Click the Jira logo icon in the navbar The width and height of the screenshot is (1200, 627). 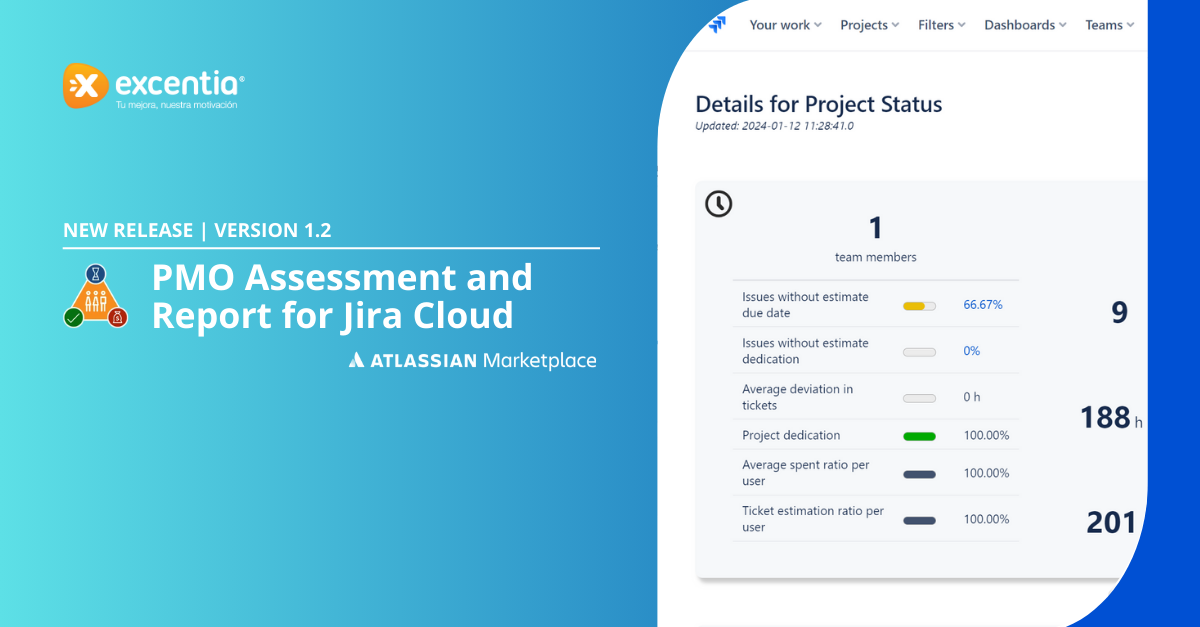(717, 25)
